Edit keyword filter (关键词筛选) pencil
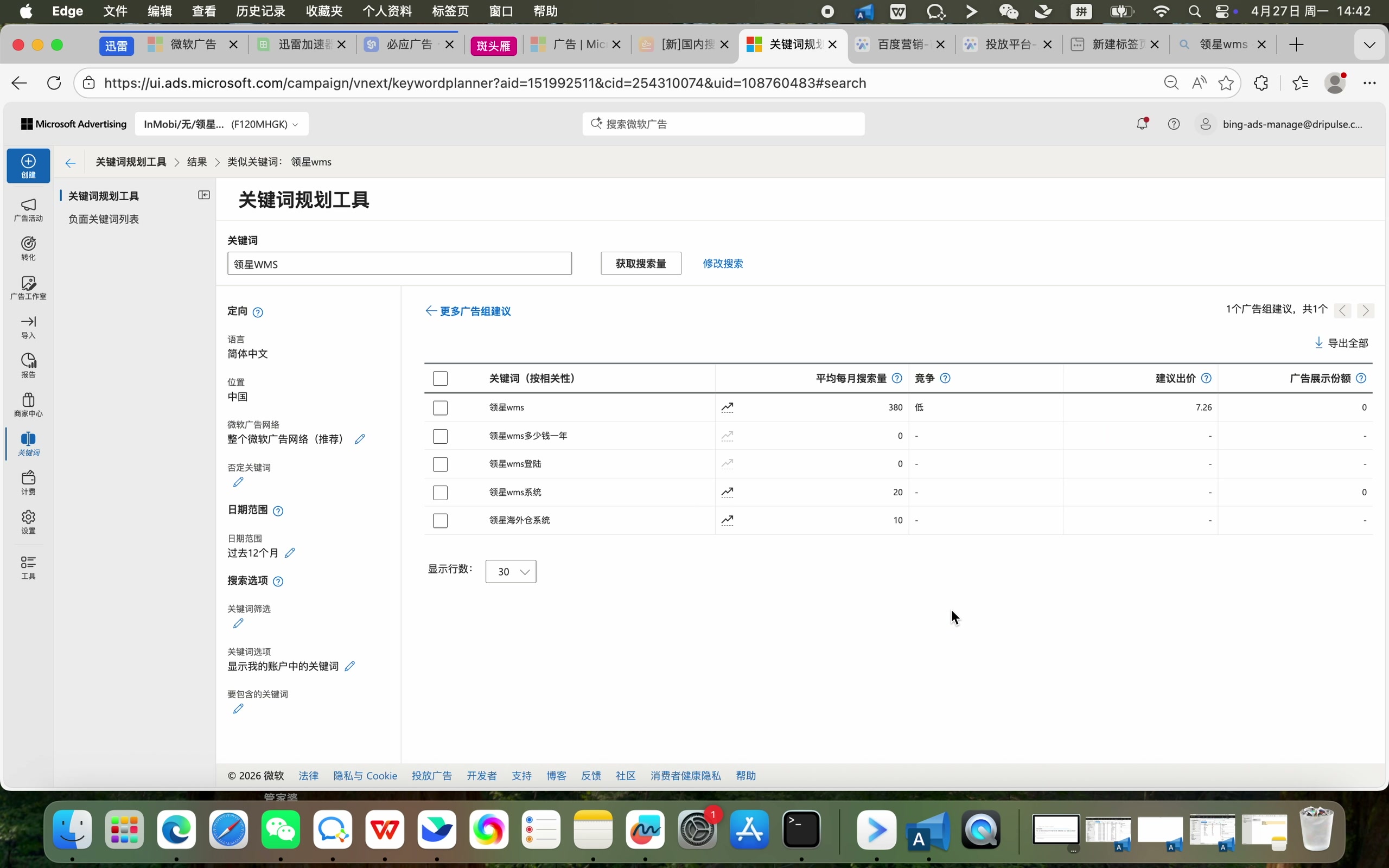The image size is (1389, 868). point(238,623)
